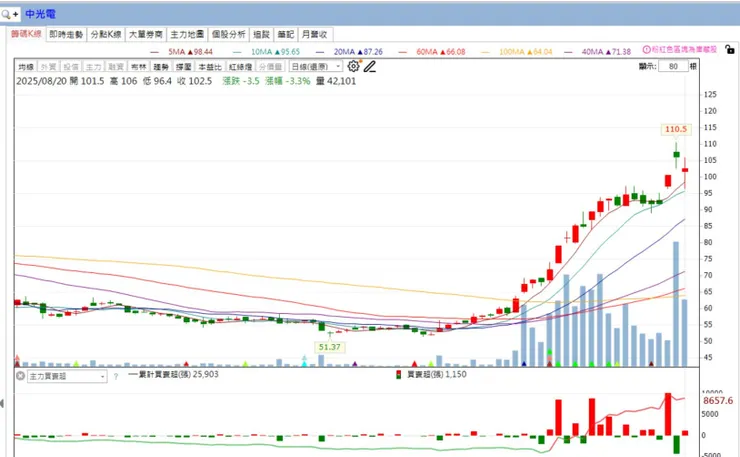Switch to 月營收 tab
The image size is (740, 457).
(315, 34)
